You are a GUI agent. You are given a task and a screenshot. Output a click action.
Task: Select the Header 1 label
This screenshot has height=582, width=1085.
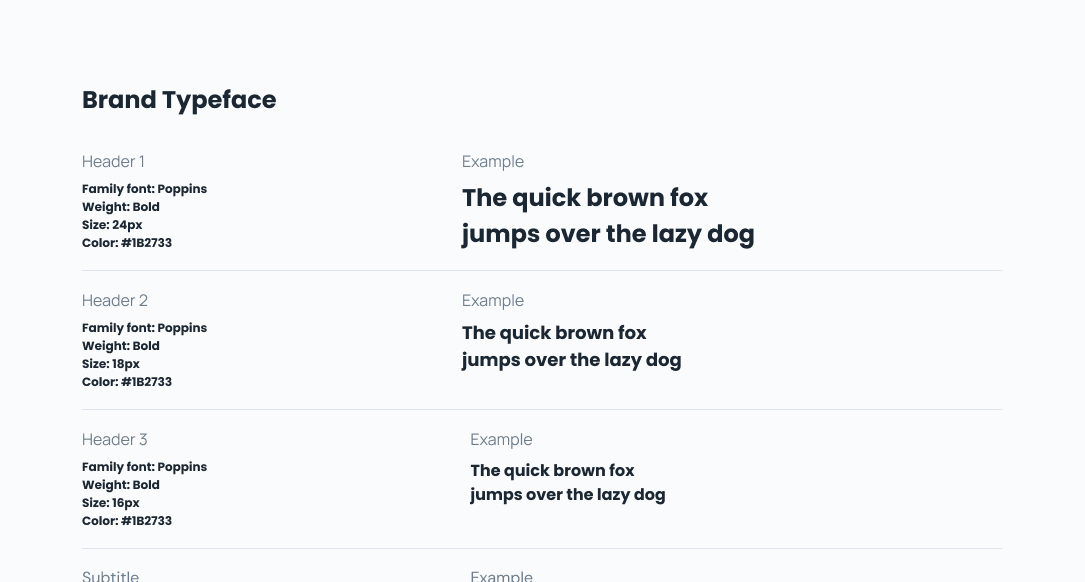(x=113, y=162)
